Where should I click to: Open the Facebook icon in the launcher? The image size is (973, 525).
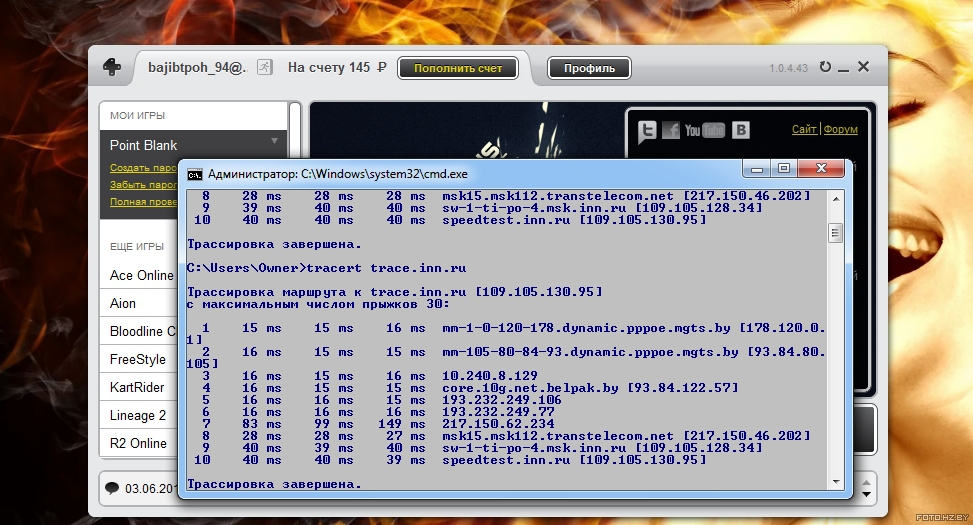pos(671,130)
